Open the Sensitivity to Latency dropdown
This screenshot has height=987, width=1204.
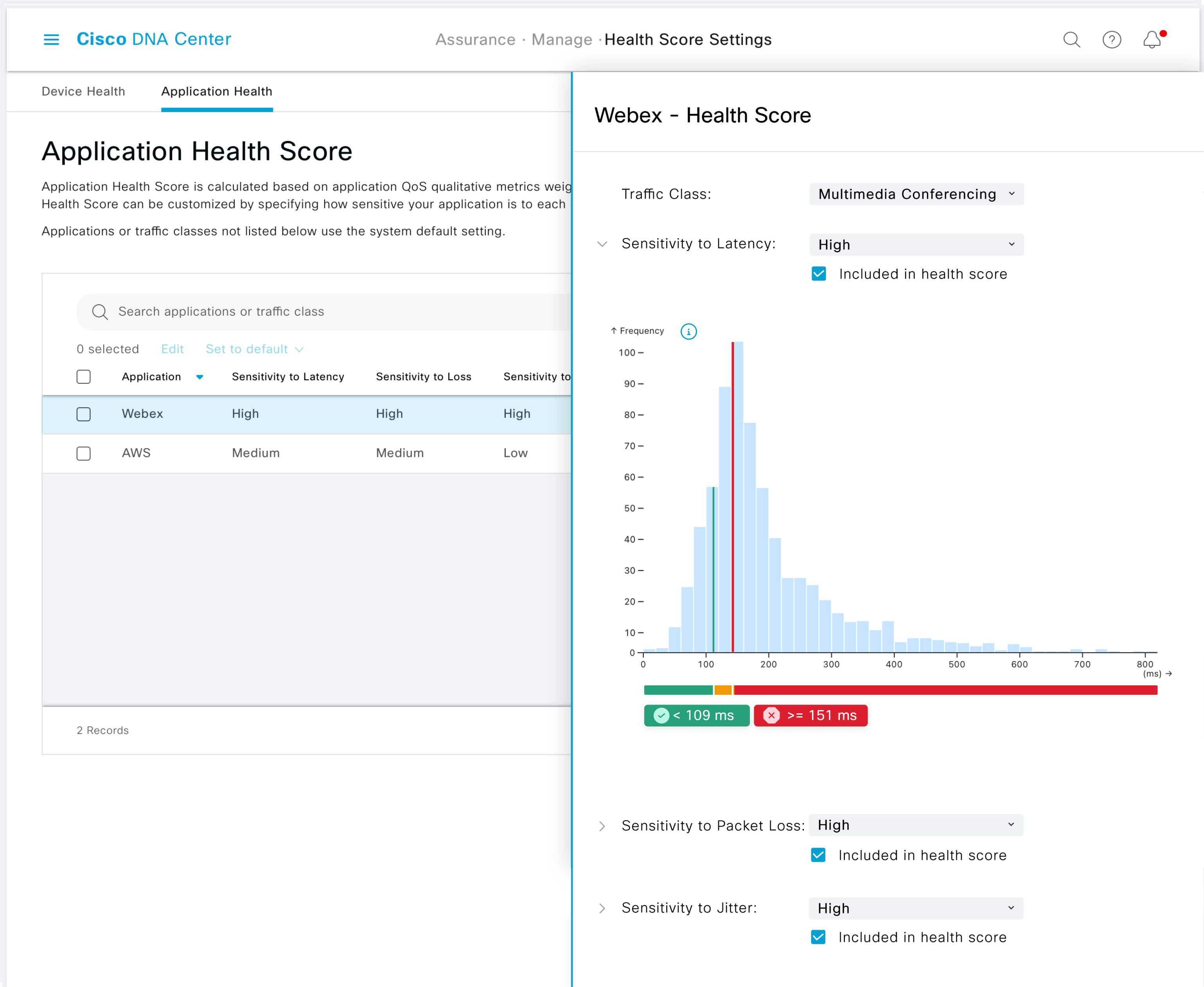[916, 245]
